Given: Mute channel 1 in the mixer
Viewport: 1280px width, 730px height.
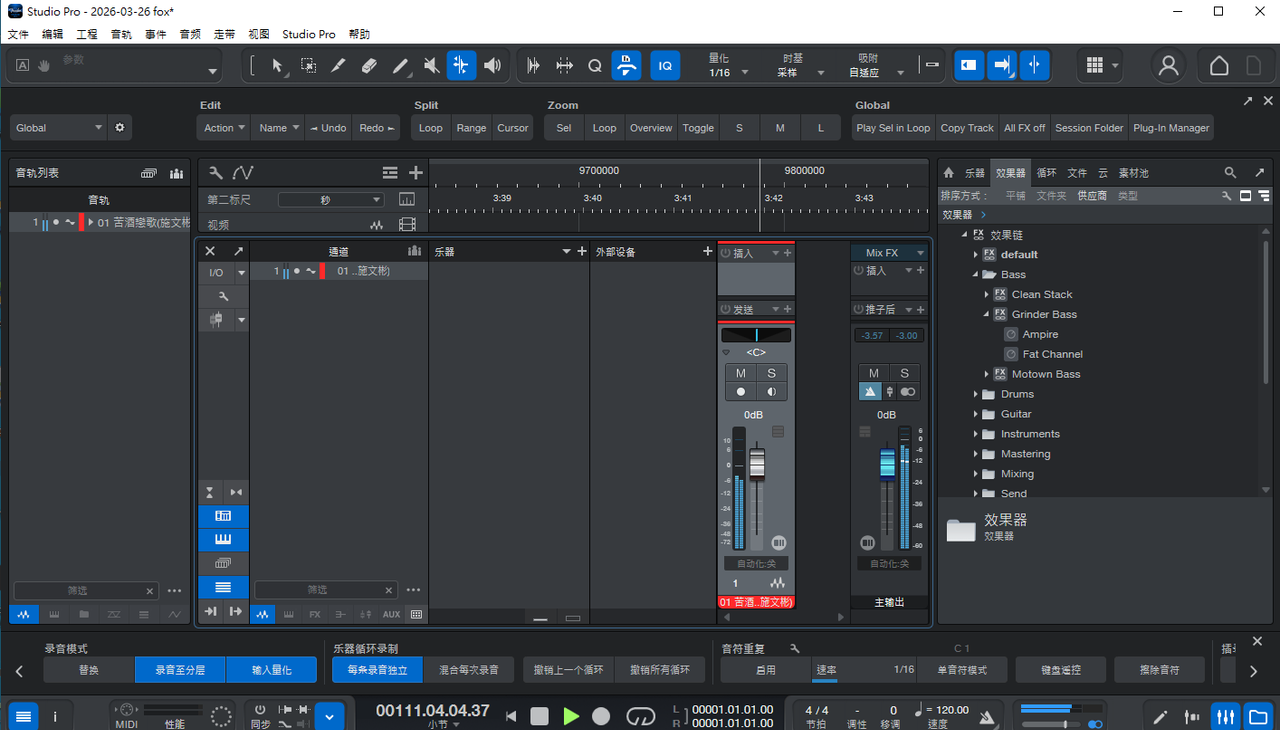Looking at the screenshot, I should click(740, 373).
